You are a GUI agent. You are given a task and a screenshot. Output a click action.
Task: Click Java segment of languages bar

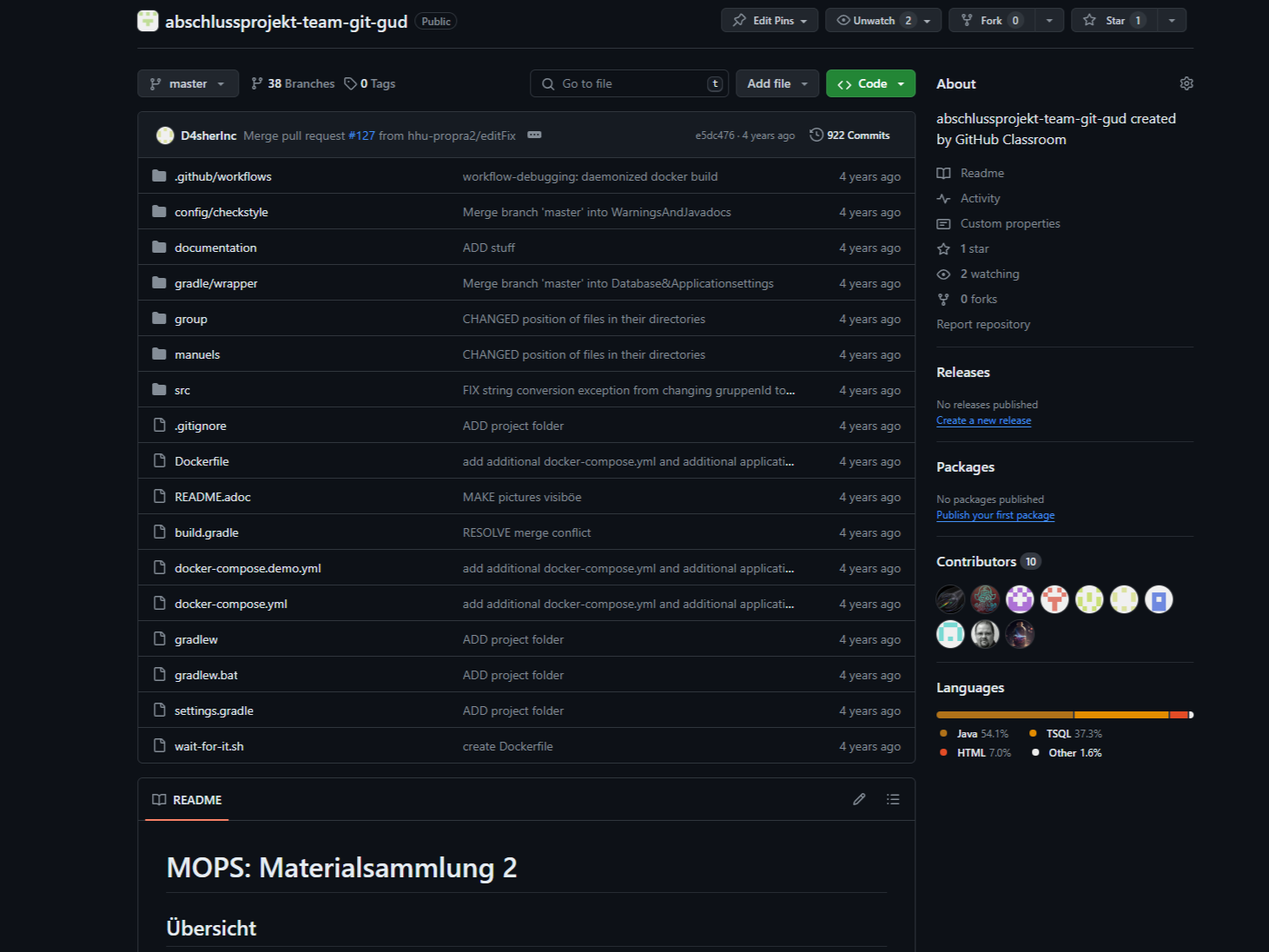(1005, 715)
